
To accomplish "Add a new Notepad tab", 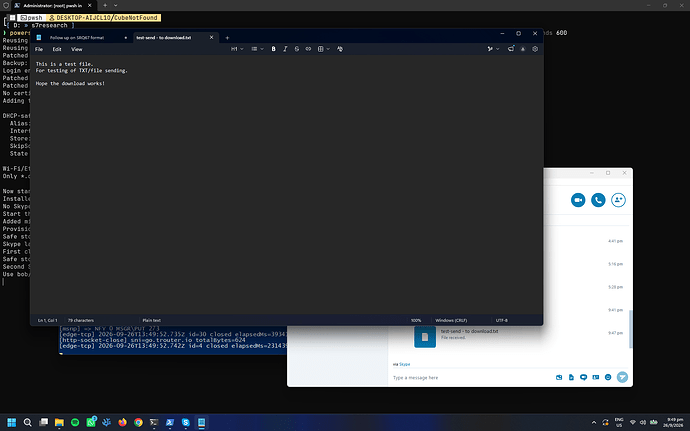I will 227,38.
